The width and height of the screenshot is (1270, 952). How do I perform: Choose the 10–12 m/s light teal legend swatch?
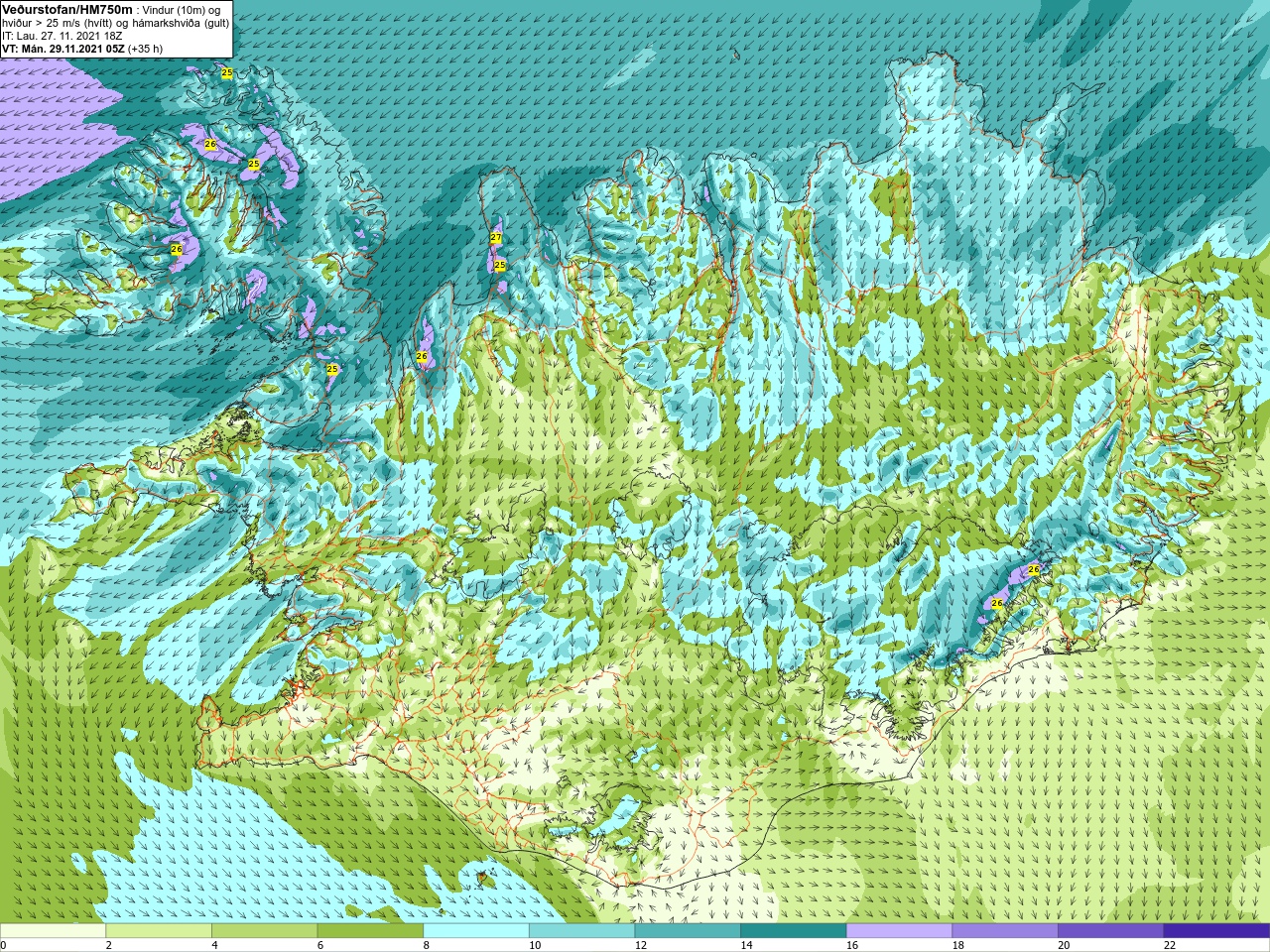pyautogui.click(x=581, y=931)
